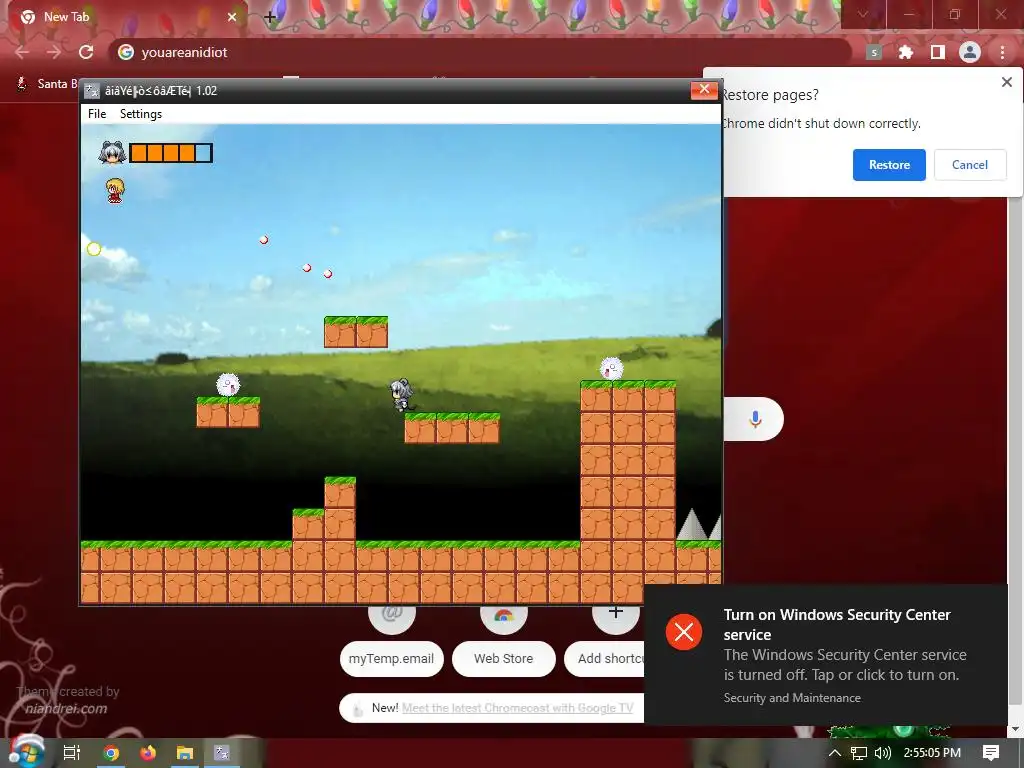1024x768 pixels.
Task: Click the white fuzzy enemy on left platform
Action: (228, 385)
